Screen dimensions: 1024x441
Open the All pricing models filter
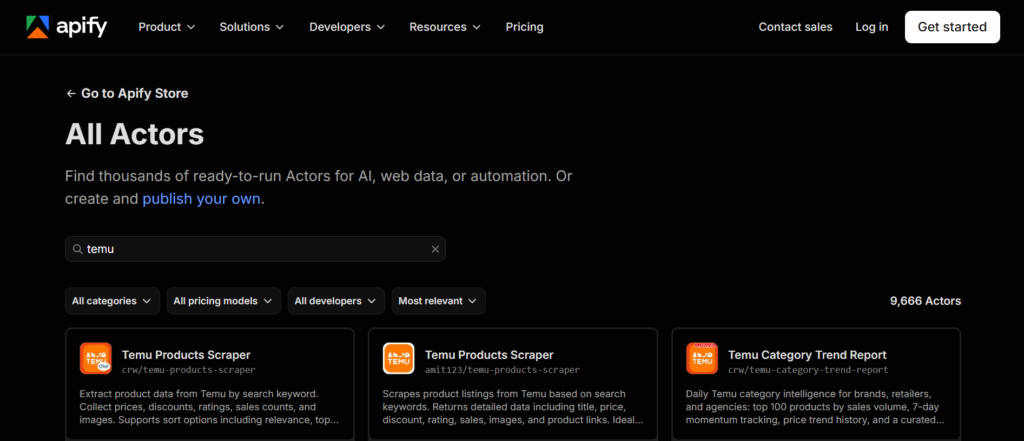(x=224, y=301)
